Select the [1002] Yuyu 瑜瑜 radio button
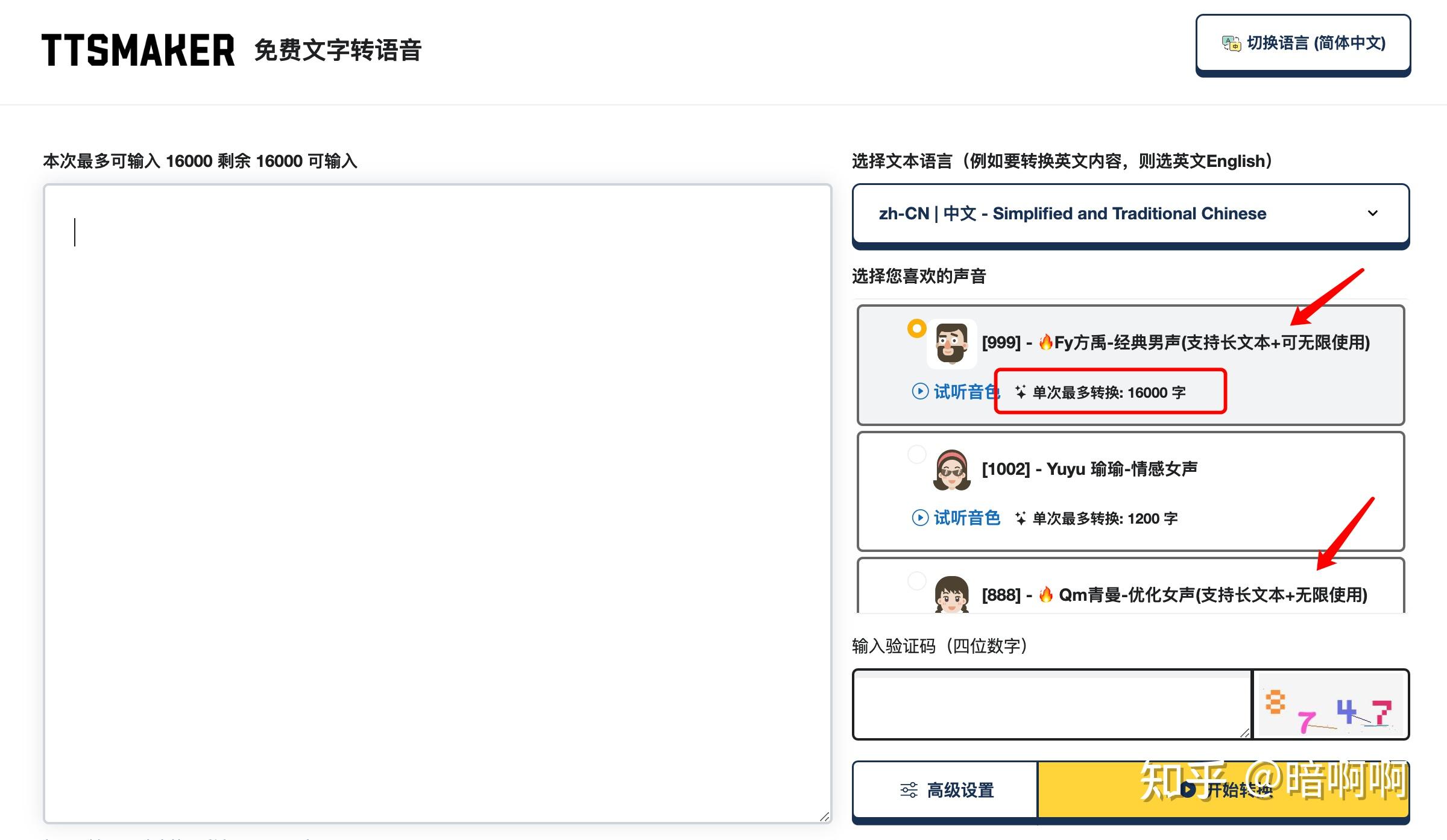Image resolution: width=1447 pixels, height=840 pixels. click(916, 454)
